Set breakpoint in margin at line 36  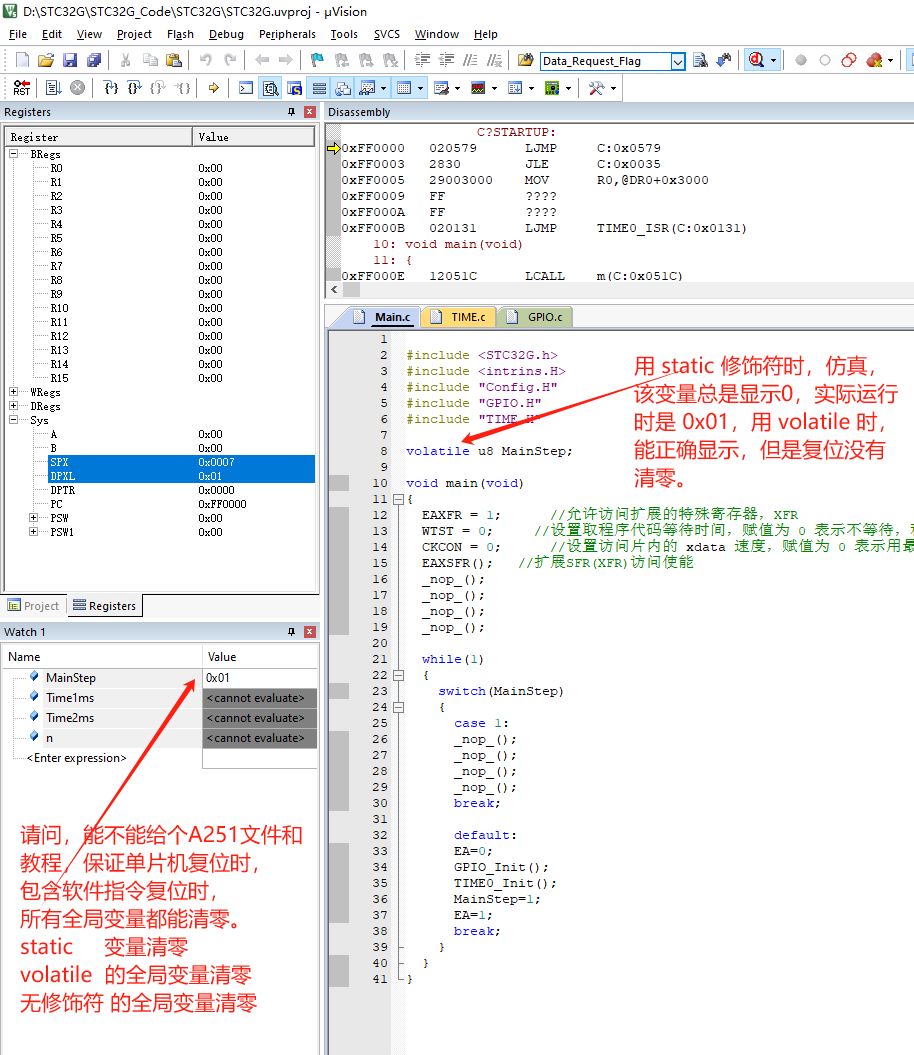point(339,900)
